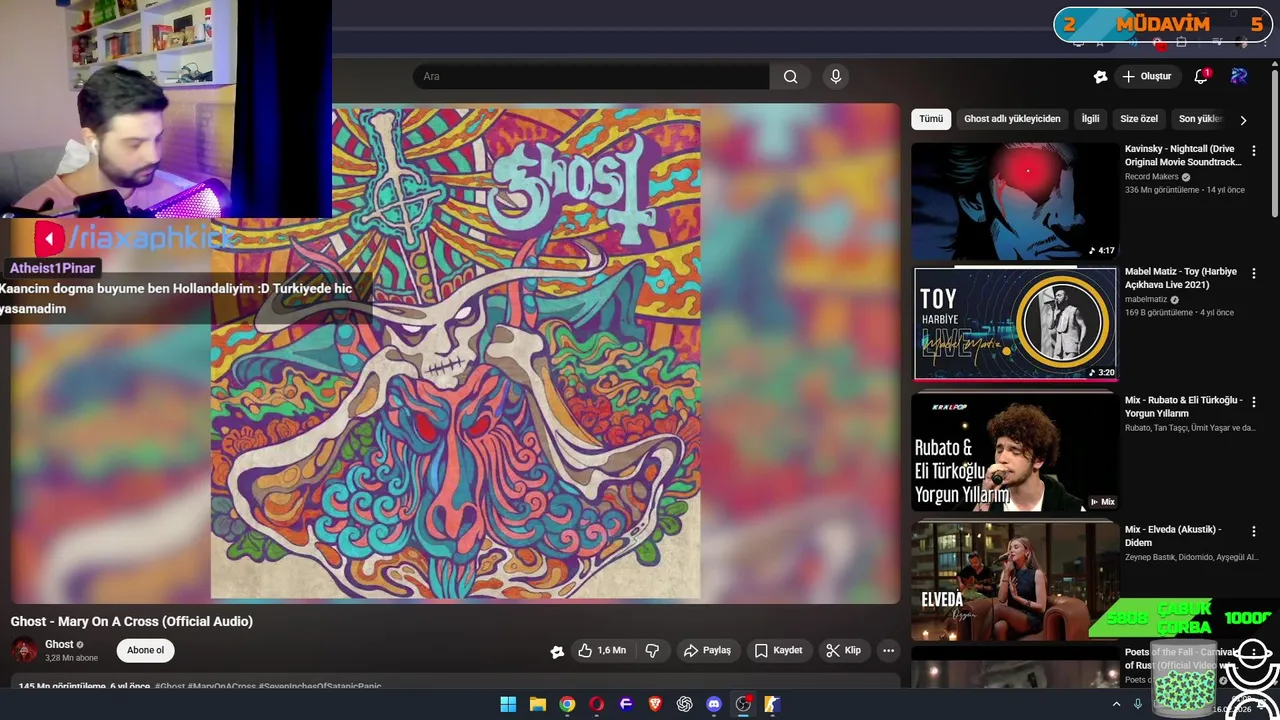Select the Son yüklenenler filter chip
Image resolution: width=1280 pixels, height=720 pixels.
pos(1201,119)
